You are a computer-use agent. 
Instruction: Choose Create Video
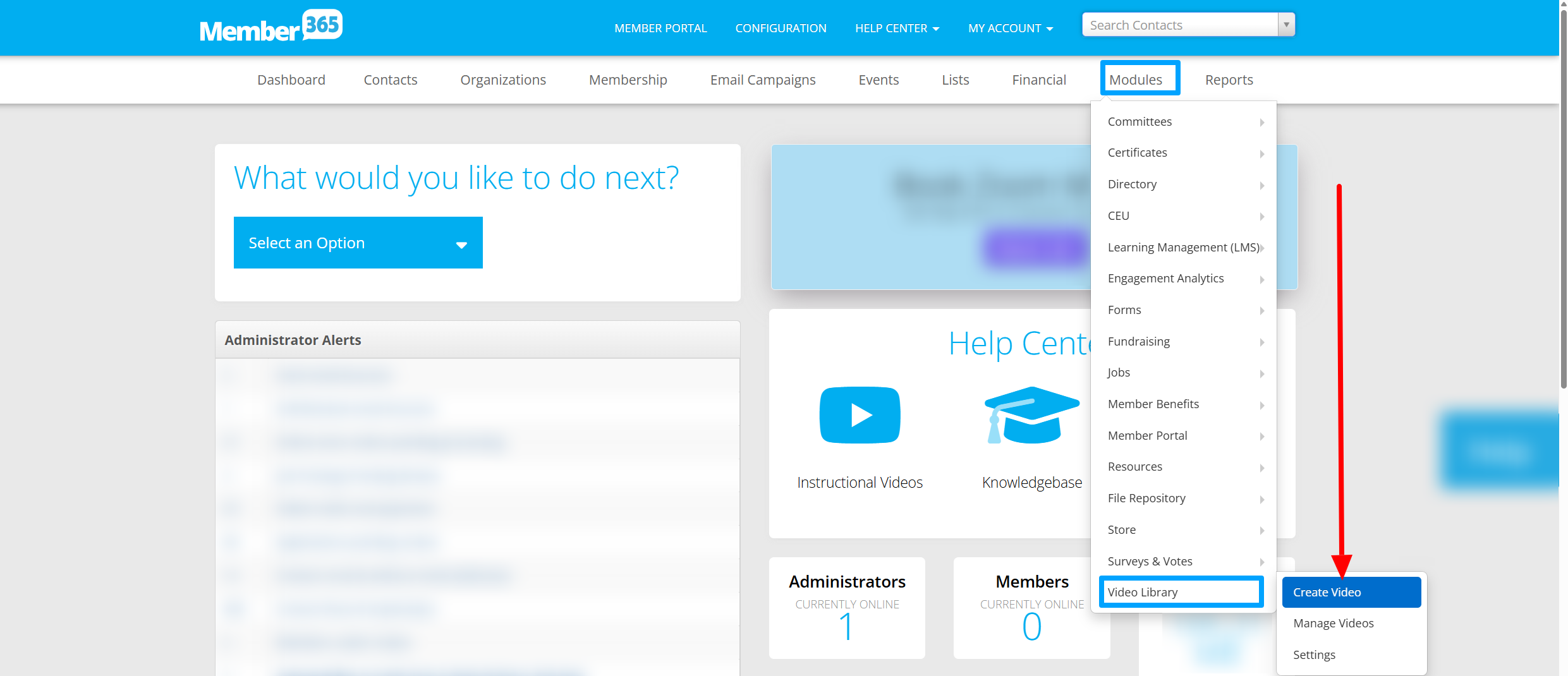(x=1351, y=593)
